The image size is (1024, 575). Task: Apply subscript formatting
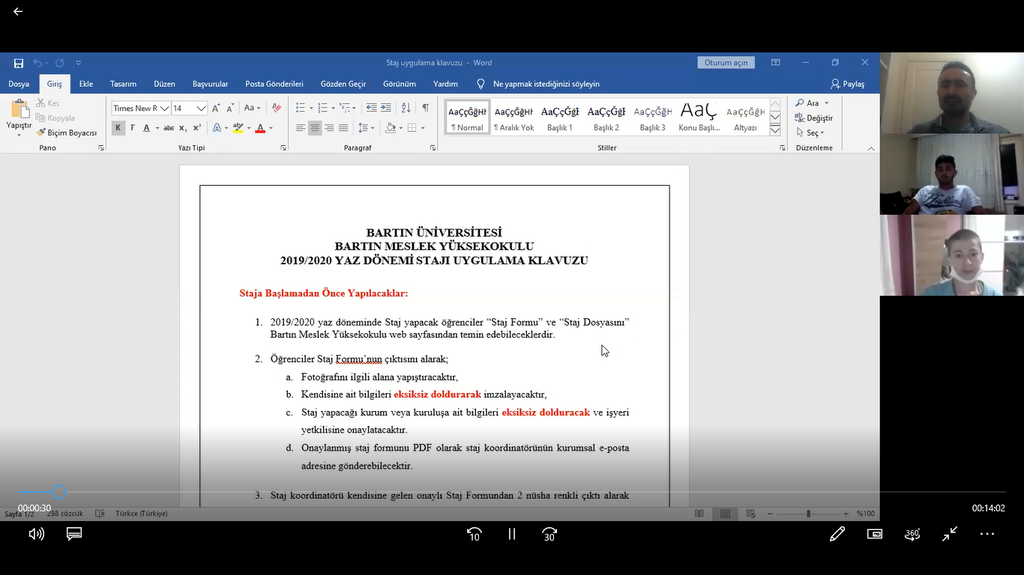(183, 128)
